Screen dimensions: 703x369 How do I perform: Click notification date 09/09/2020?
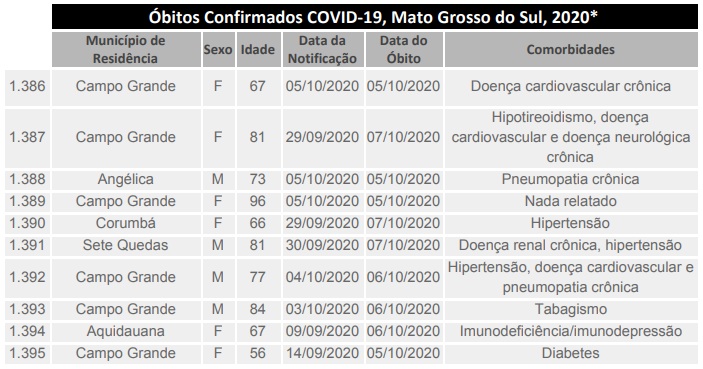(323, 331)
